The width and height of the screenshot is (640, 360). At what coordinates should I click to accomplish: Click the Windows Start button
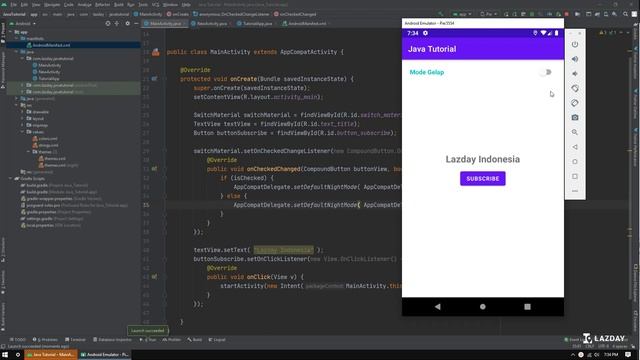pyautogui.click(x=5, y=355)
